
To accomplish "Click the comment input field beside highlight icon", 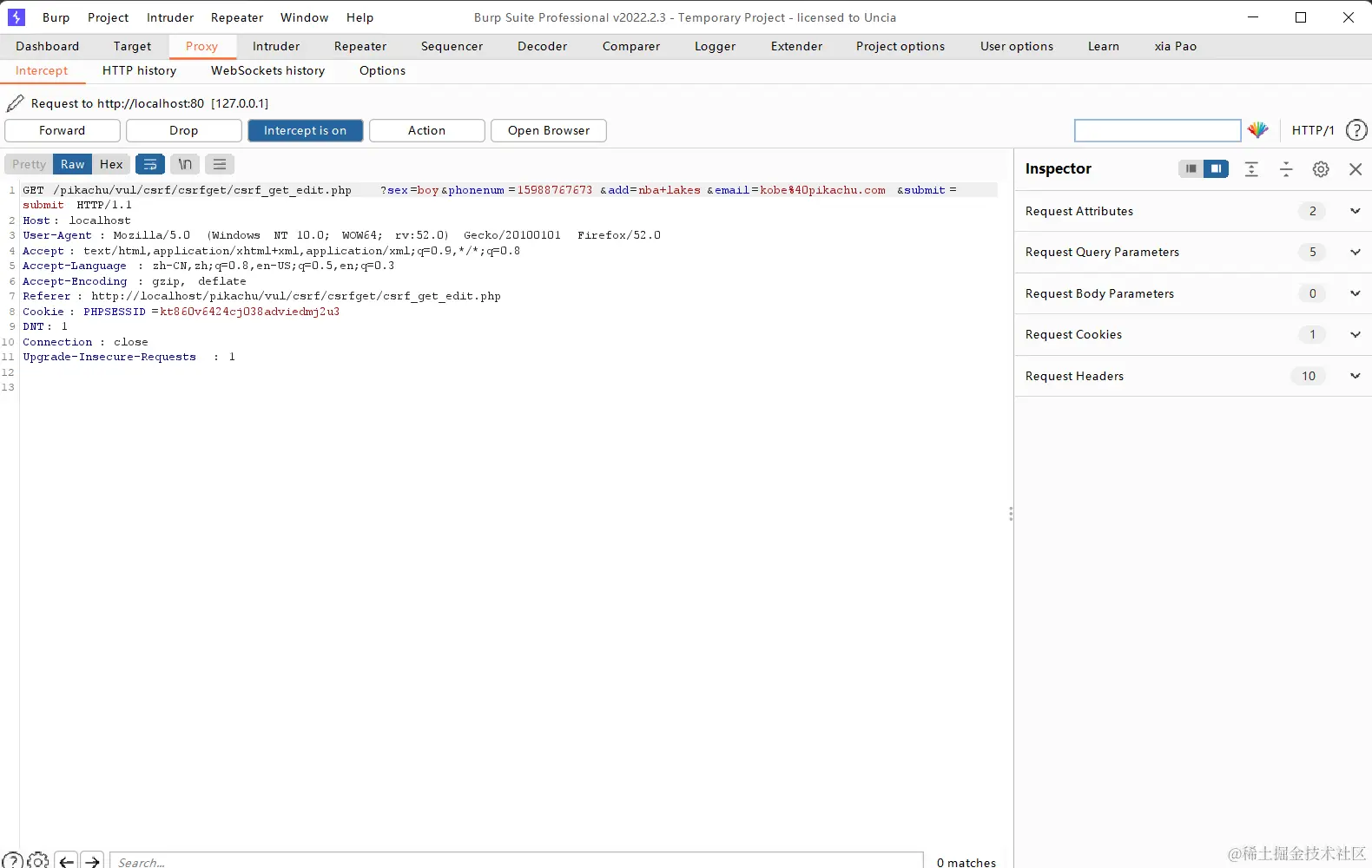I will [1158, 130].
